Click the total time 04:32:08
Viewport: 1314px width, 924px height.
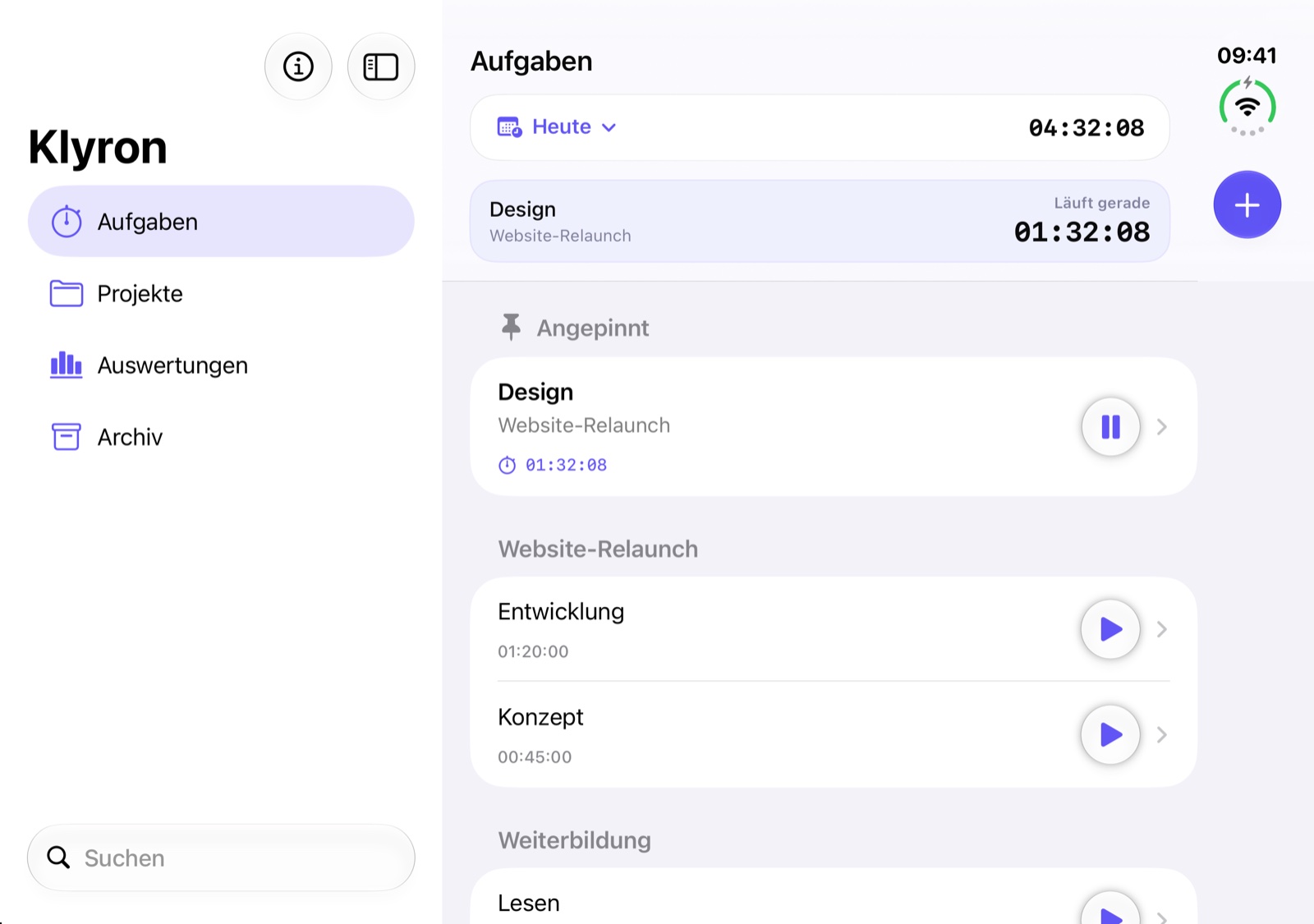(x=1086, y=128)
